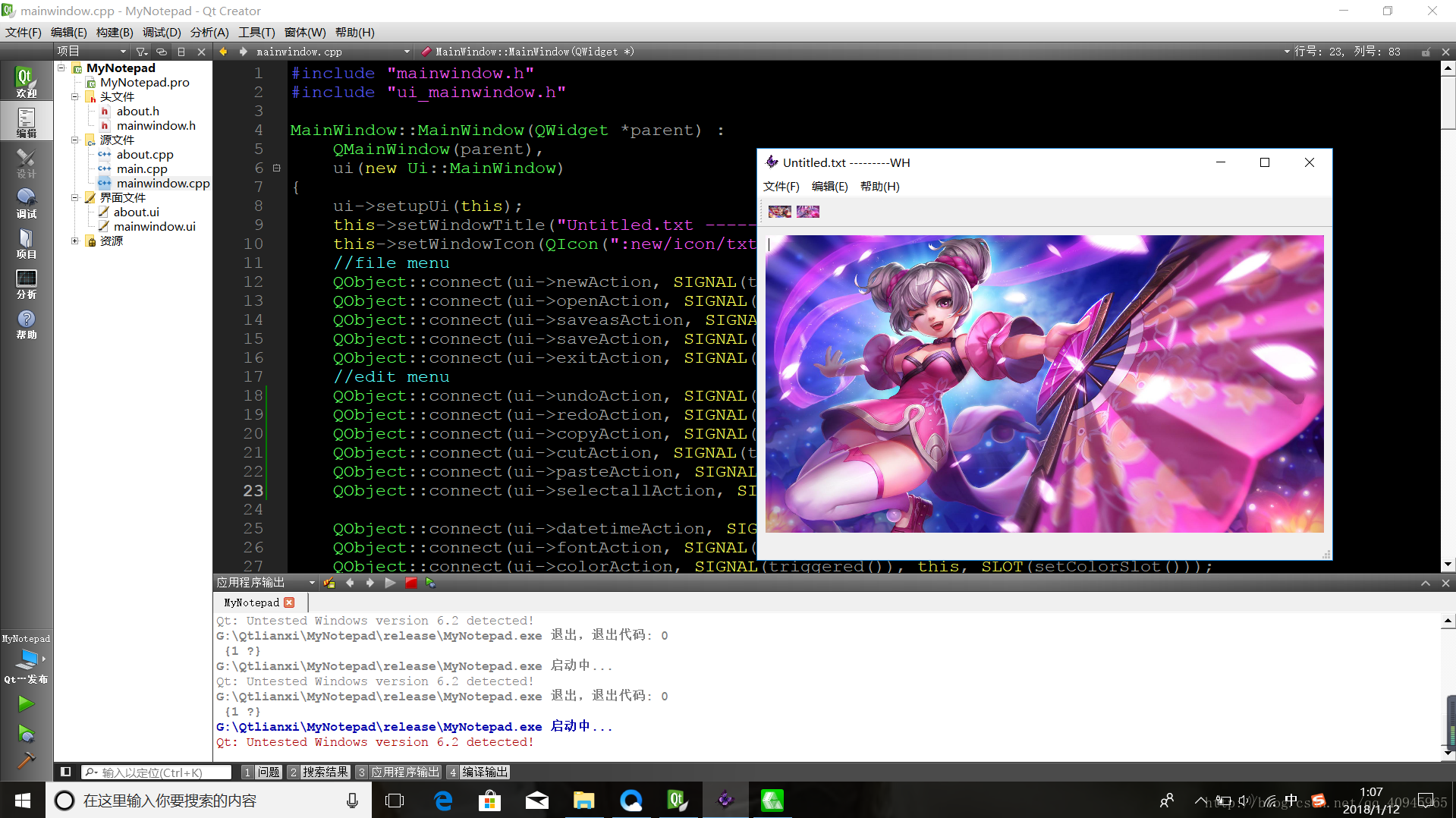Open the 帮助(H) menu in the Untitled.txt window

[x=879, y=186]
